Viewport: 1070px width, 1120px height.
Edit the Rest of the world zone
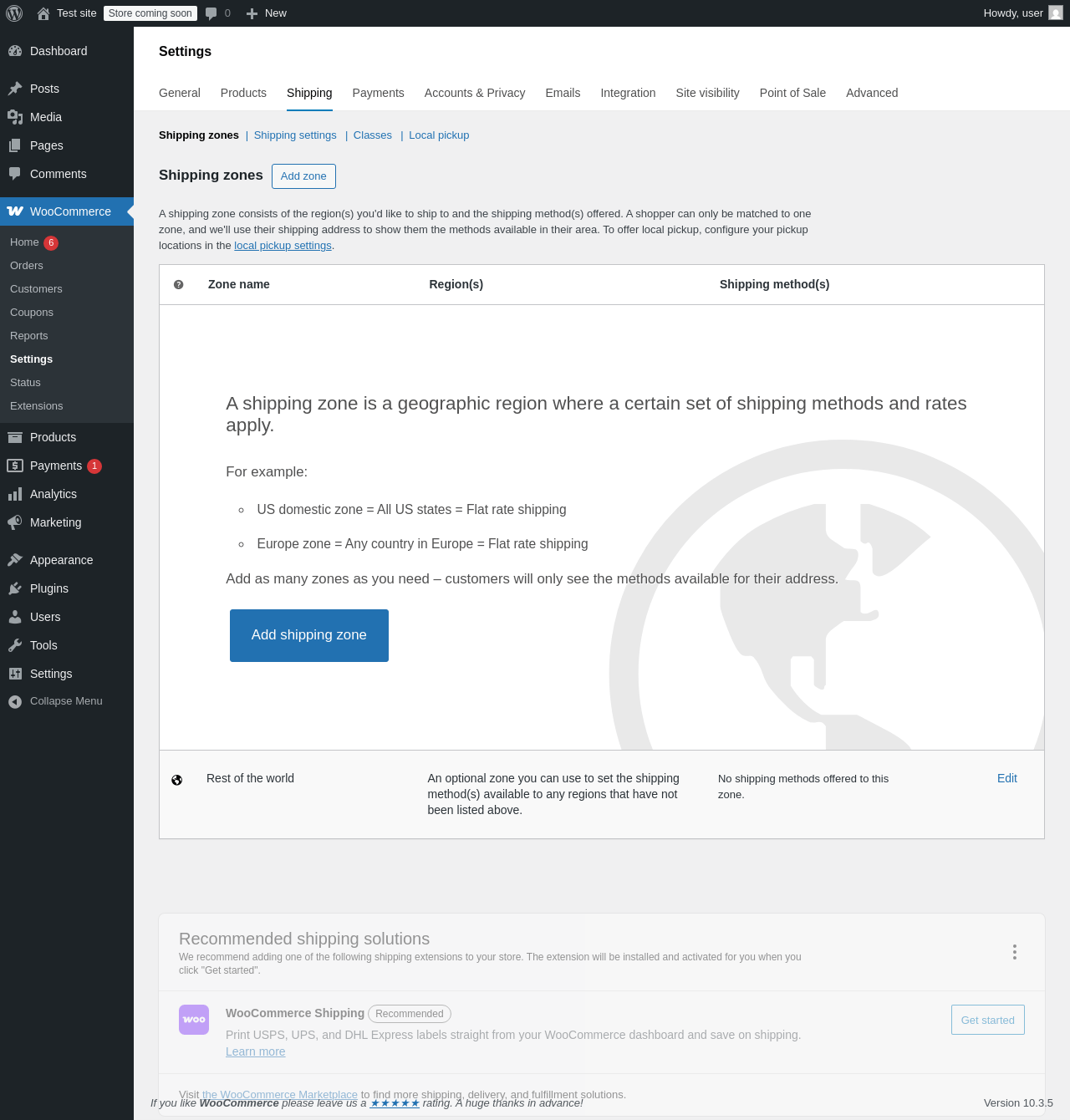(1007, 778)
